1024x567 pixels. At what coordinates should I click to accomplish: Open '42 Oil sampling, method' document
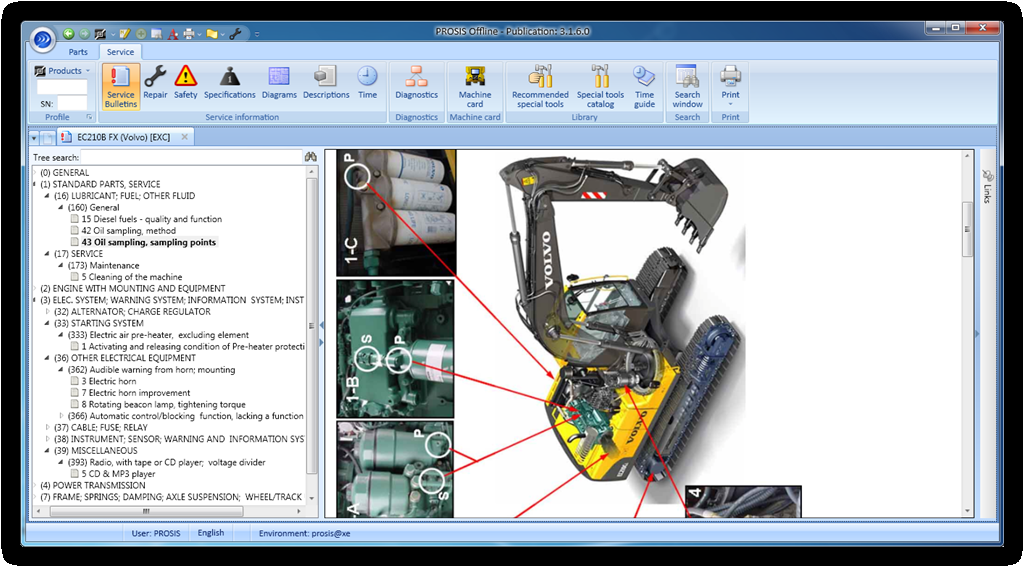pos(130,231)
